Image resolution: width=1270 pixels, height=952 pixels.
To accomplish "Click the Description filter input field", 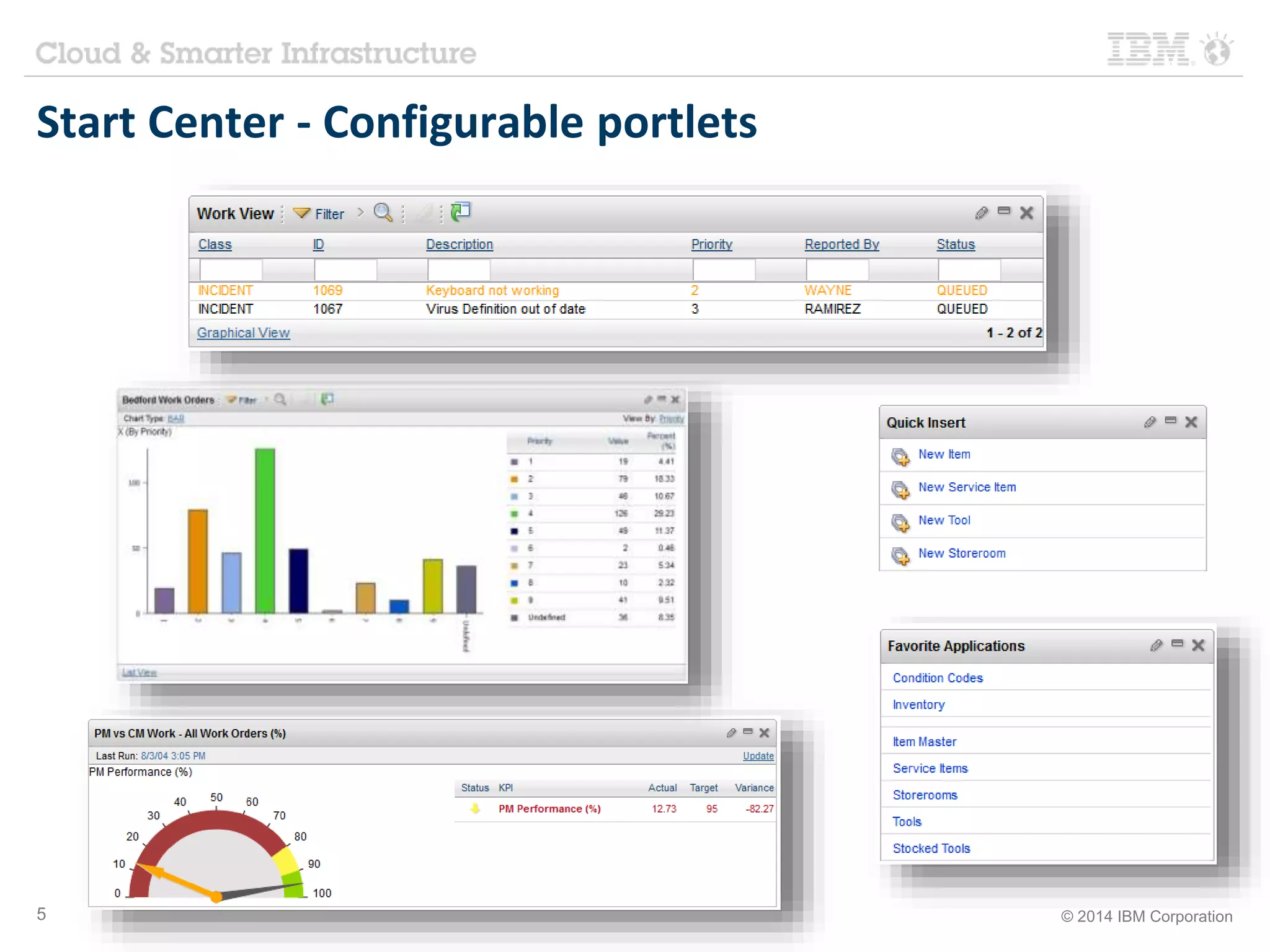I will click(459, 270).
